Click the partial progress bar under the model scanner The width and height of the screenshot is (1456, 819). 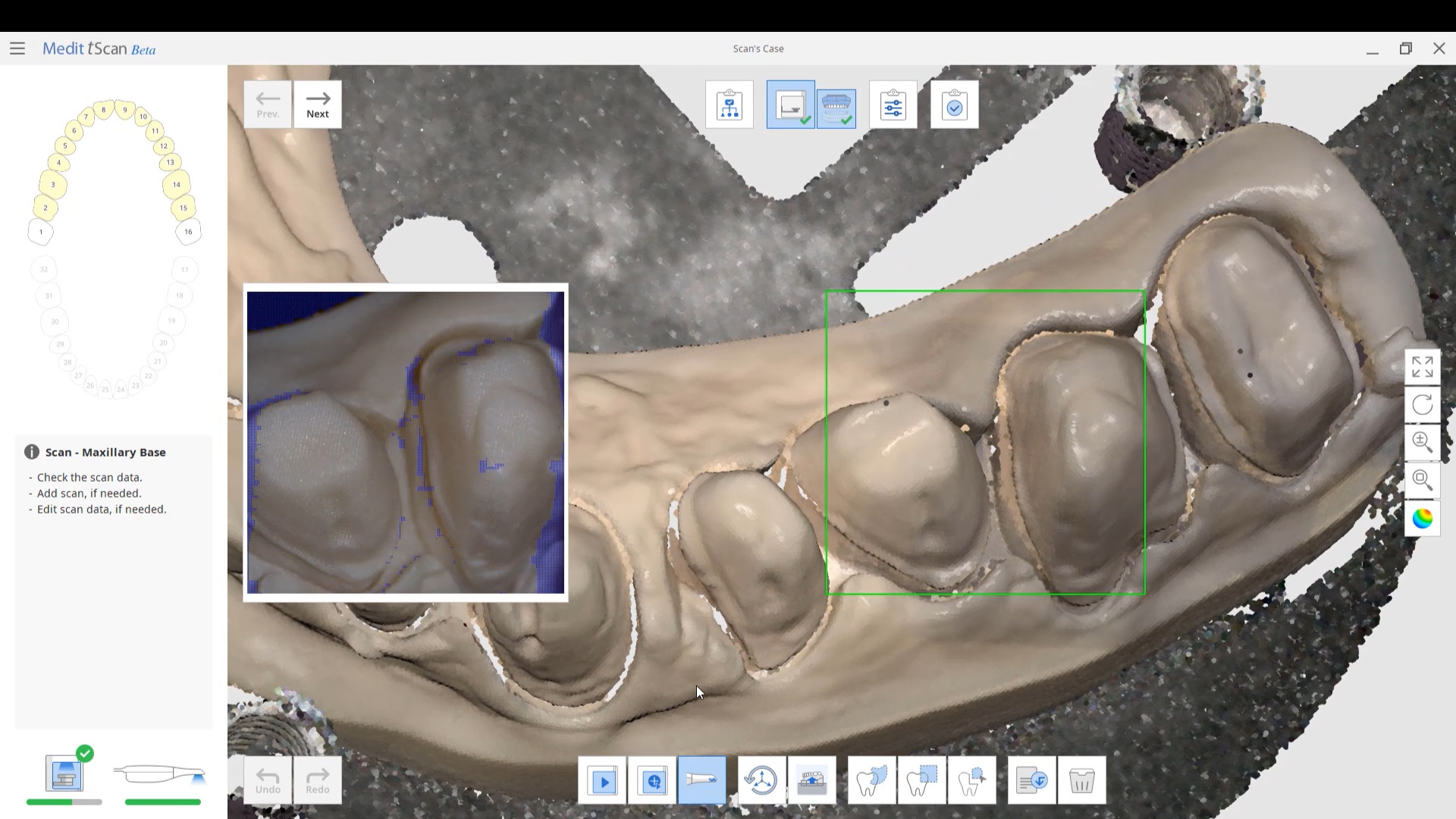64,802
